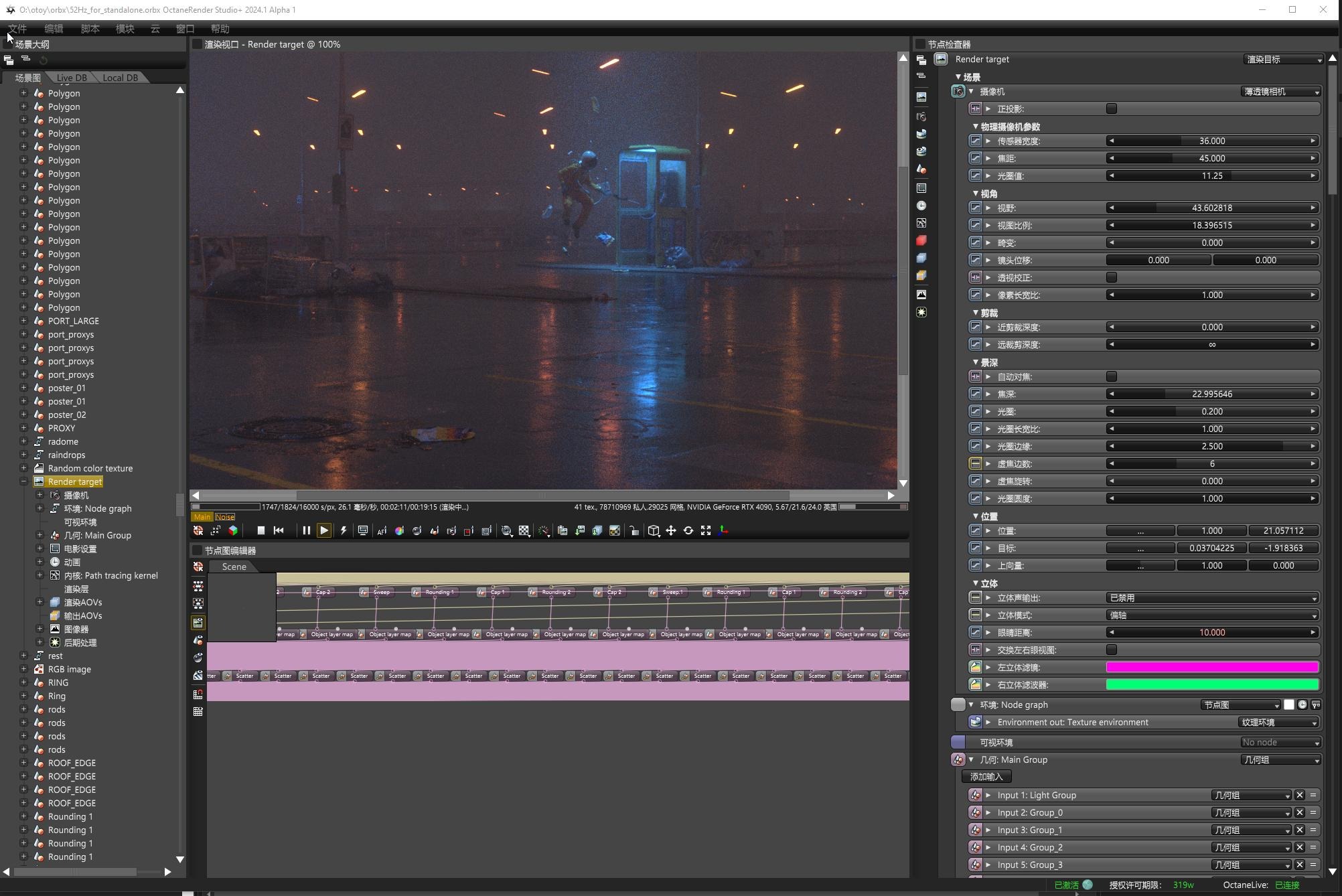Pause the render in the viewport toolbar

pos(306,530)
